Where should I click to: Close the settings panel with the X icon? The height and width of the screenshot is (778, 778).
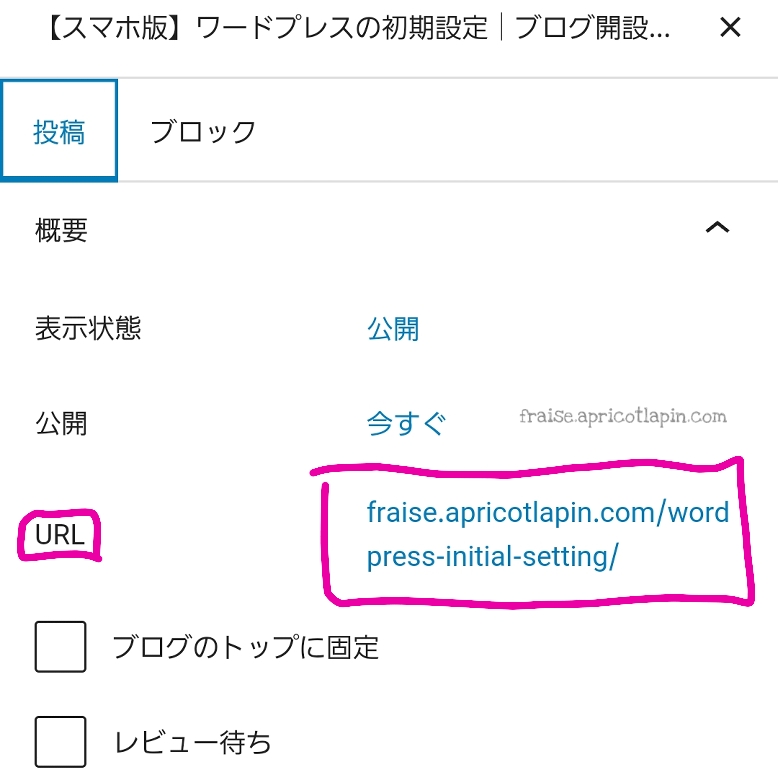point(730,27)
